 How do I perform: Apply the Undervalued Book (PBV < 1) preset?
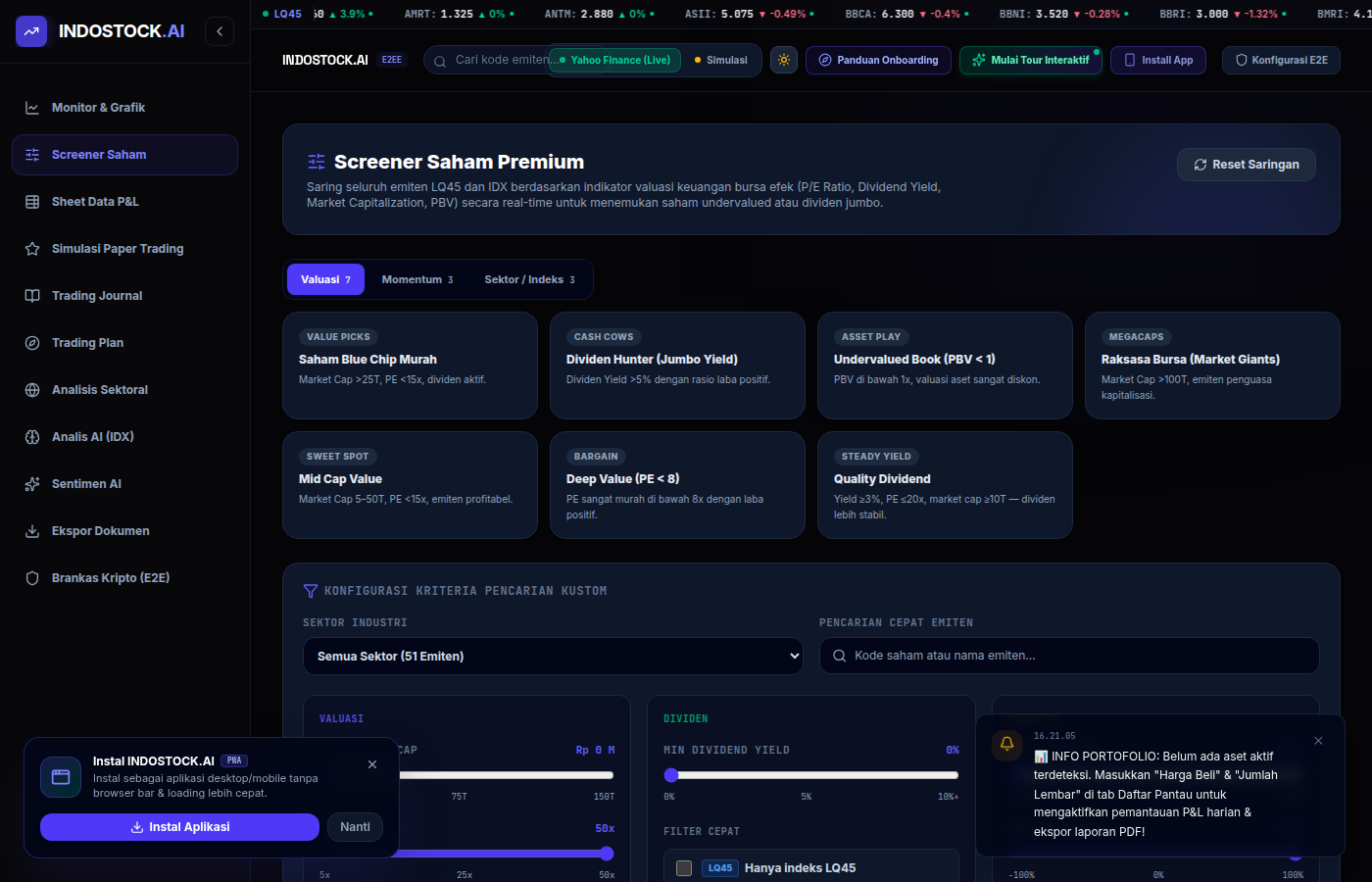coord(945,366)
